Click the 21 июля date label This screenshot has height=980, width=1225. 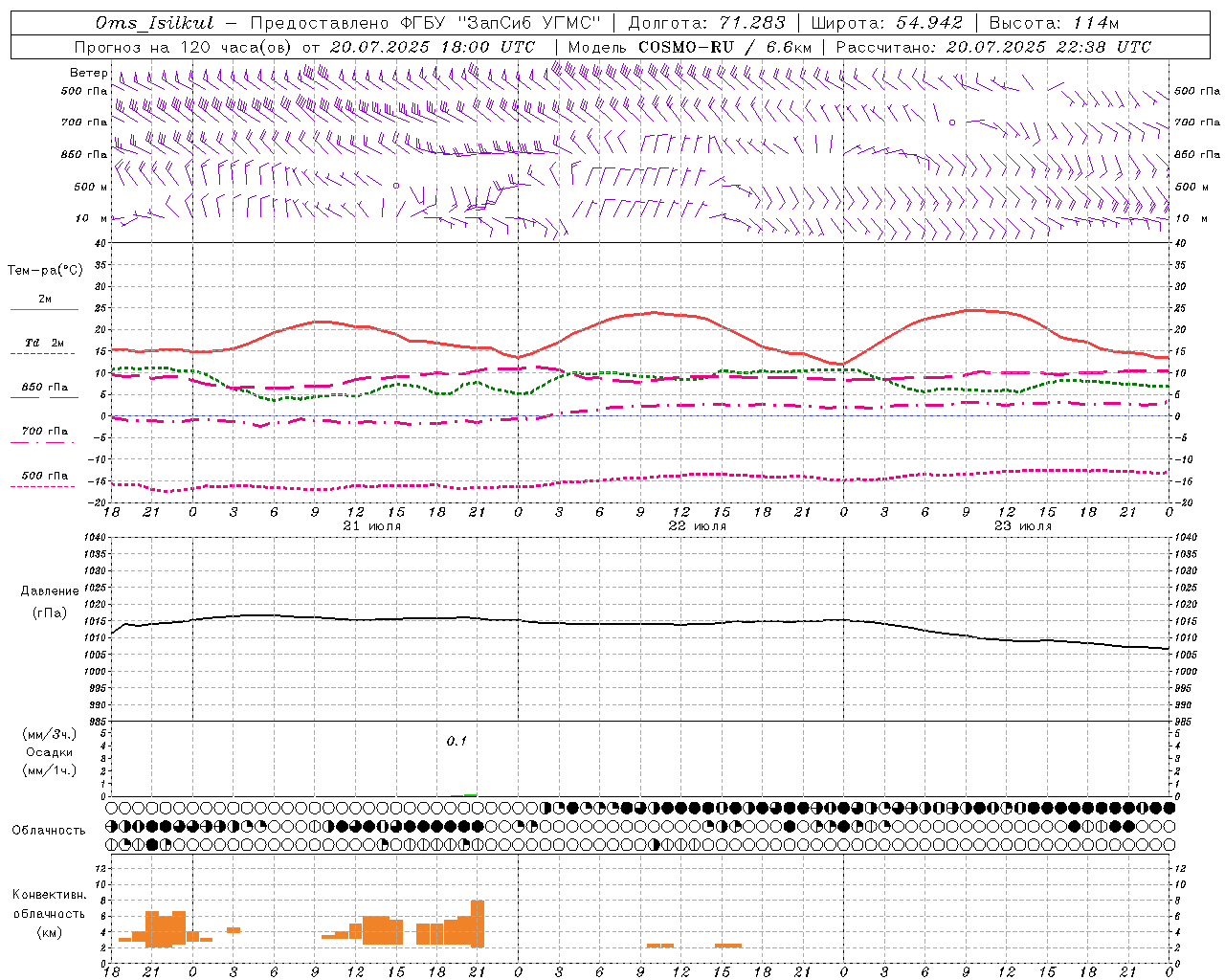click(372, 526)
